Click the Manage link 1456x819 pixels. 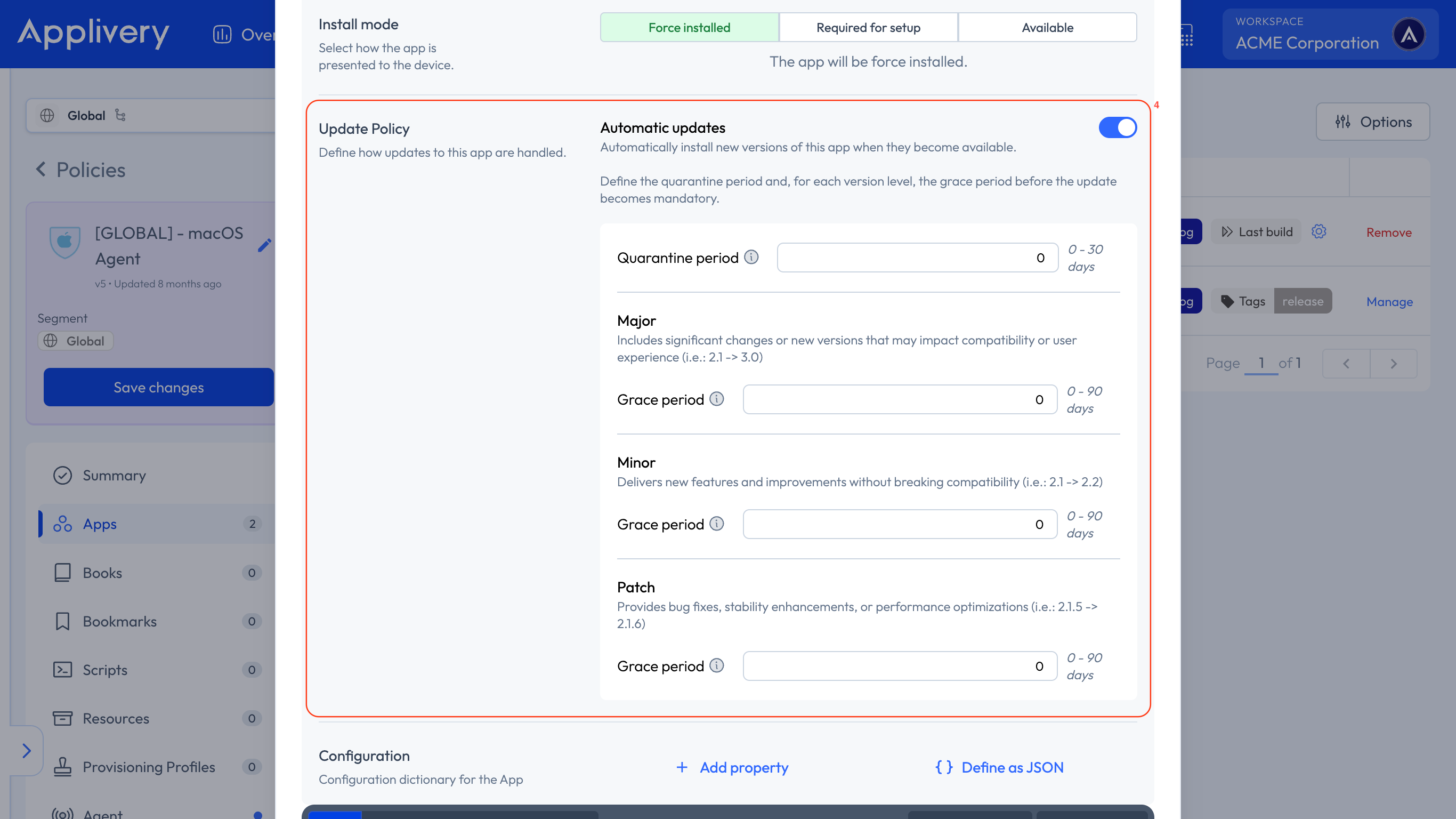[x=1389, y=302]
